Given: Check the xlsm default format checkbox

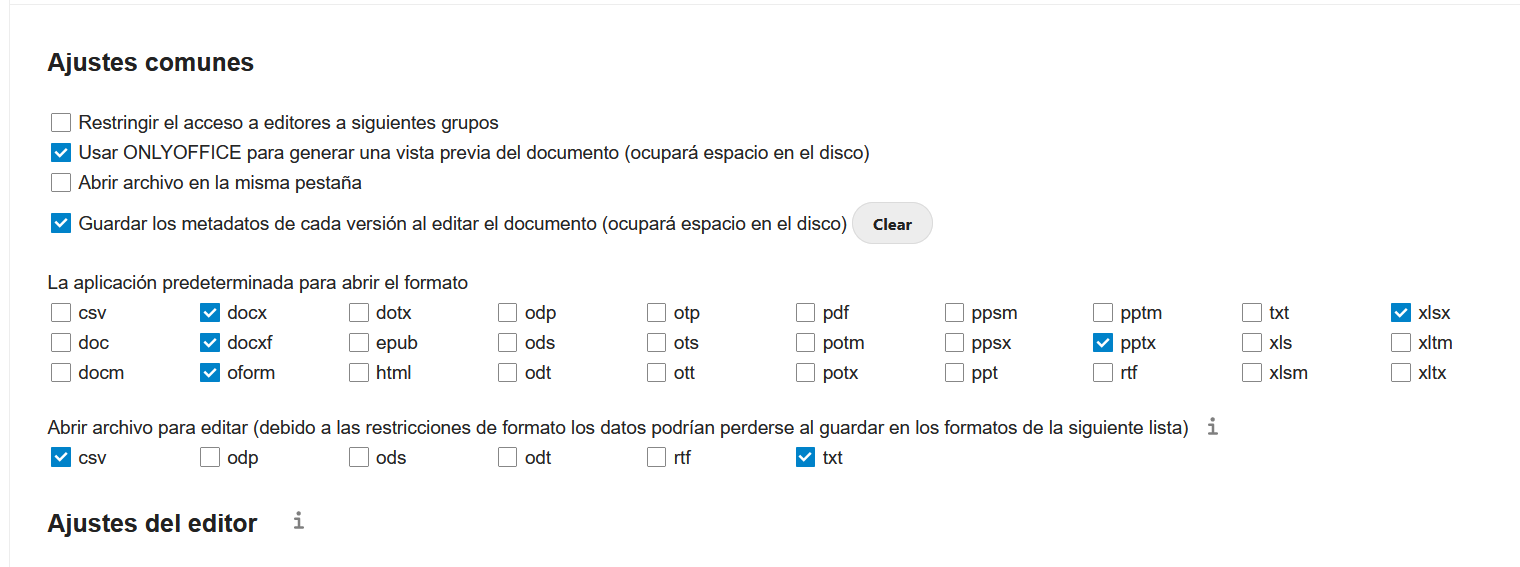Looking at the screenshot, I should pos(1252,373).
